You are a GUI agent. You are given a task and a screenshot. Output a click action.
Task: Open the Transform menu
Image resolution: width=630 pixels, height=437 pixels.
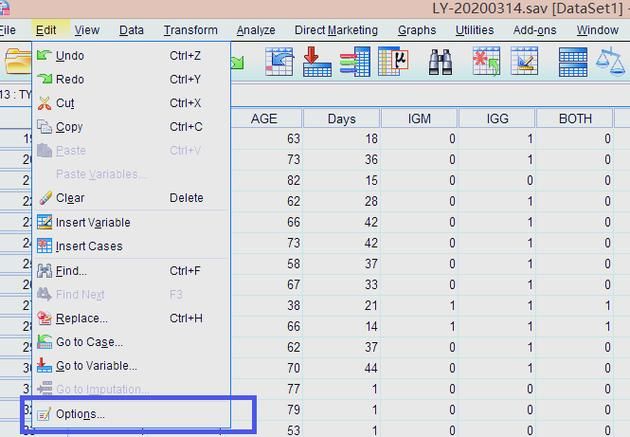(190, 30)
